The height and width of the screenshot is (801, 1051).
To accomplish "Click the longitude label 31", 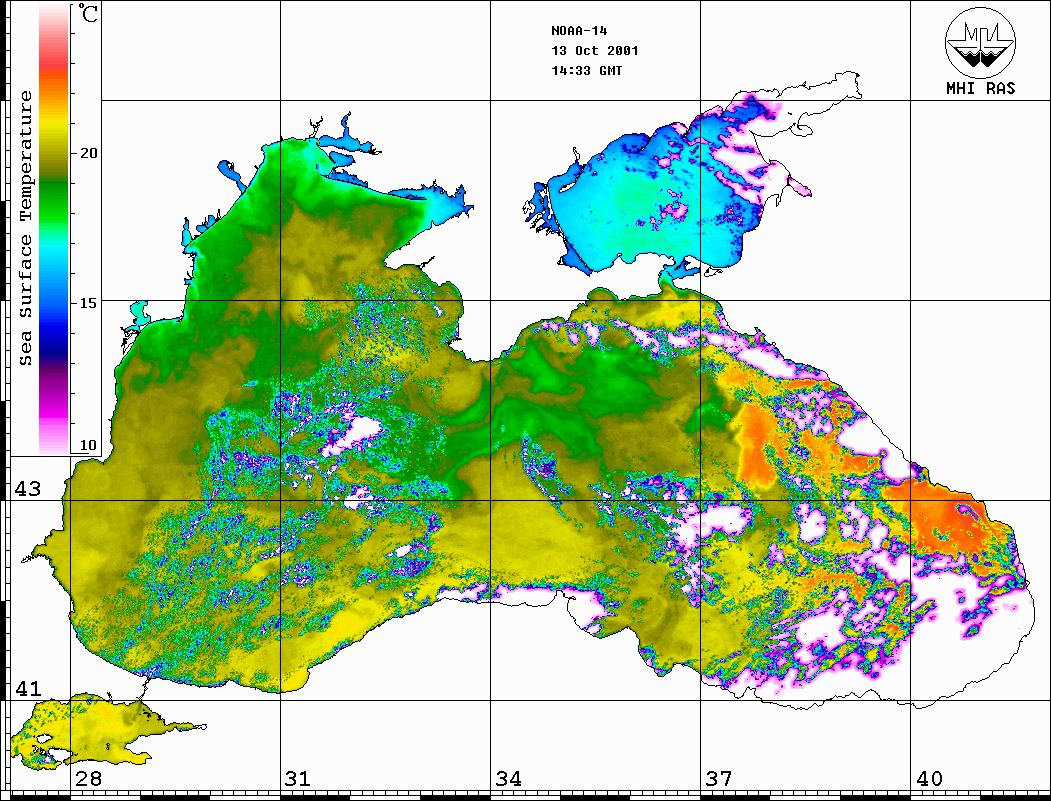I will point(298,778).
